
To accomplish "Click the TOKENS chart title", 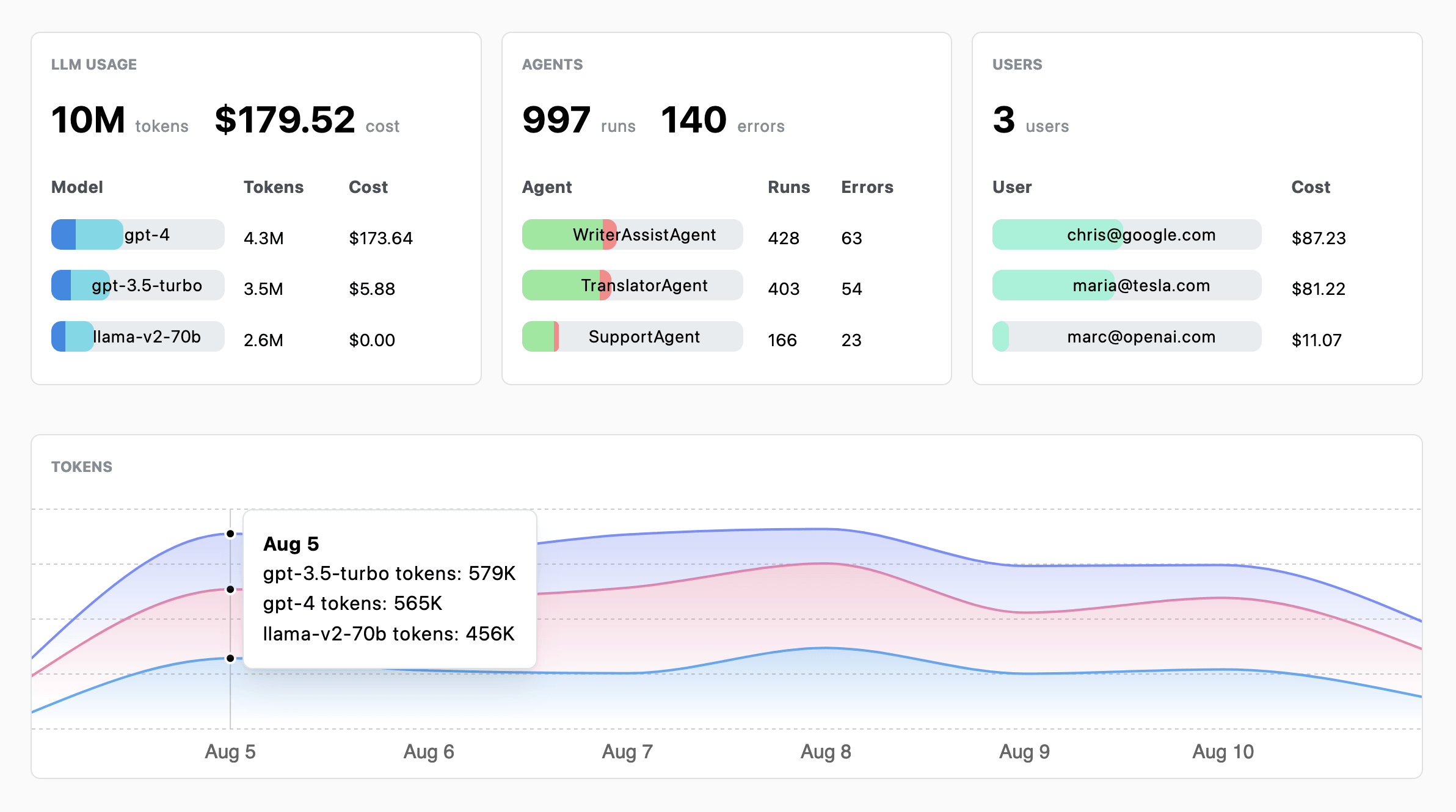I will click(81, 466).
